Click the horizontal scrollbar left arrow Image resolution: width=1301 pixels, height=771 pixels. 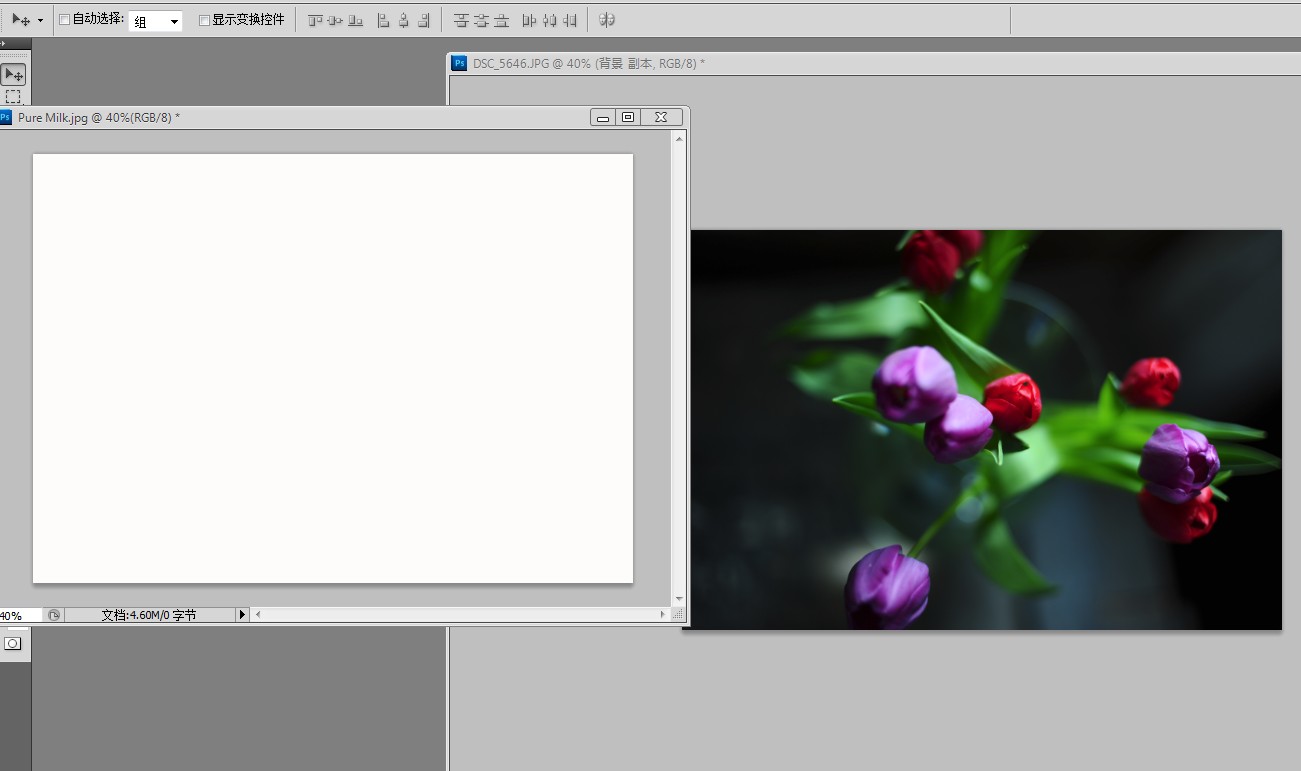point(258,615)
